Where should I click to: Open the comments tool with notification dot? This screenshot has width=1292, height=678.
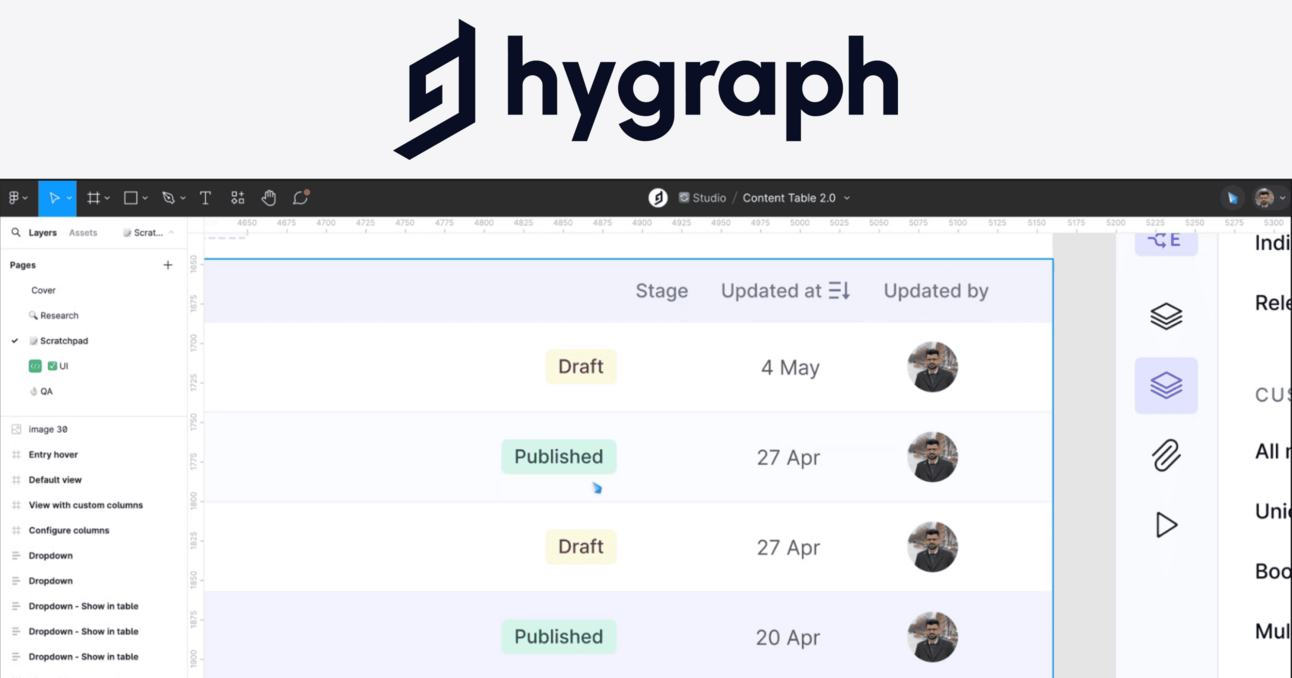tap(300, 197)
